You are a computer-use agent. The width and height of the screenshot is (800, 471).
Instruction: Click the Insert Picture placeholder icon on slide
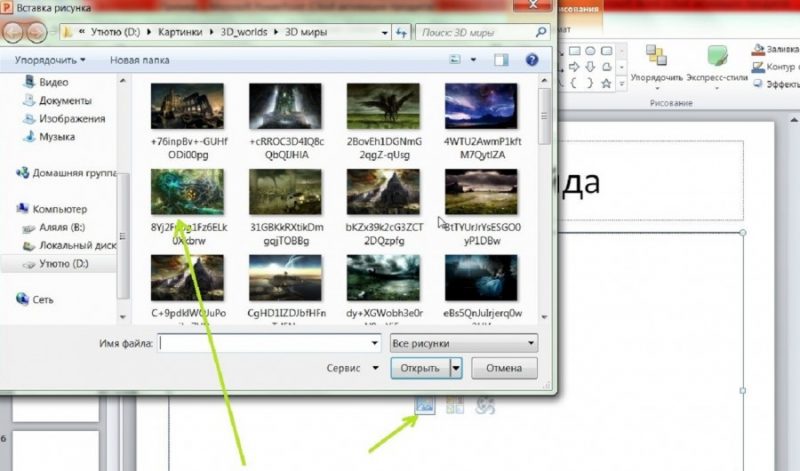(424, 405)
